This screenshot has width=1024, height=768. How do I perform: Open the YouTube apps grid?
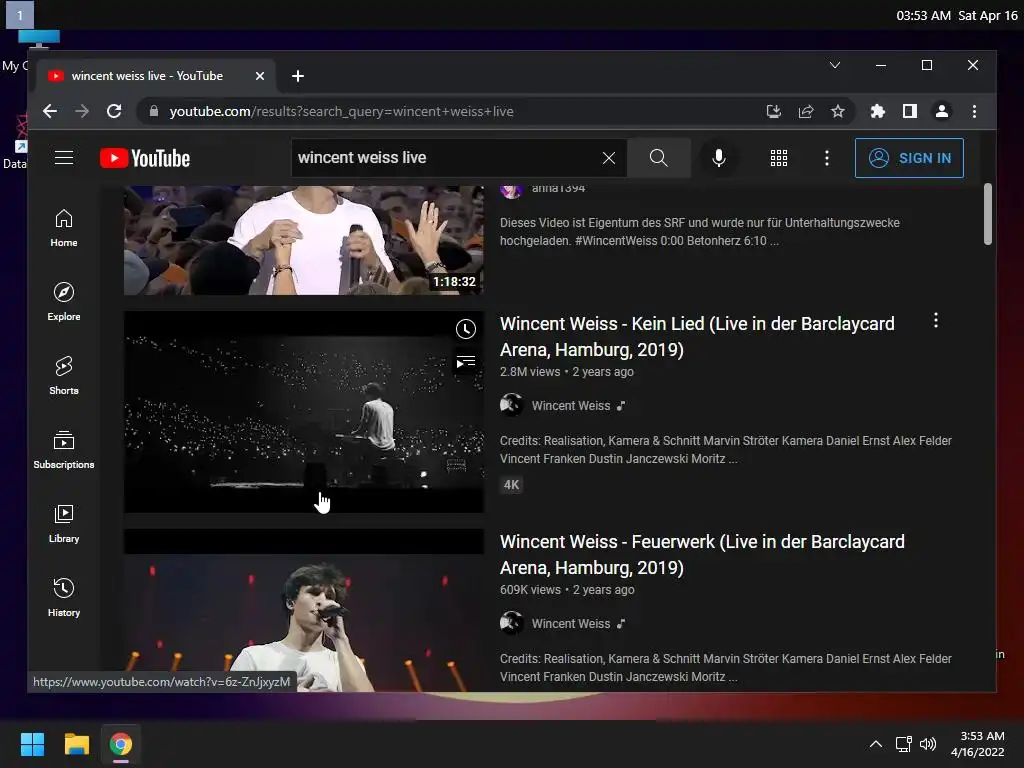coord(778,158)
